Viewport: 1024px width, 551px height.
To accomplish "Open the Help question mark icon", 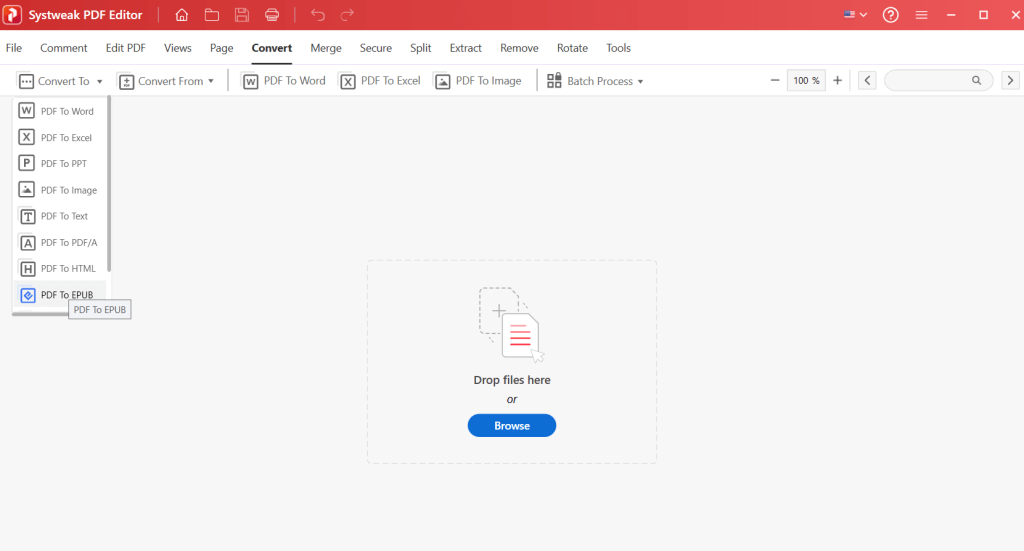I will (890, 15).
